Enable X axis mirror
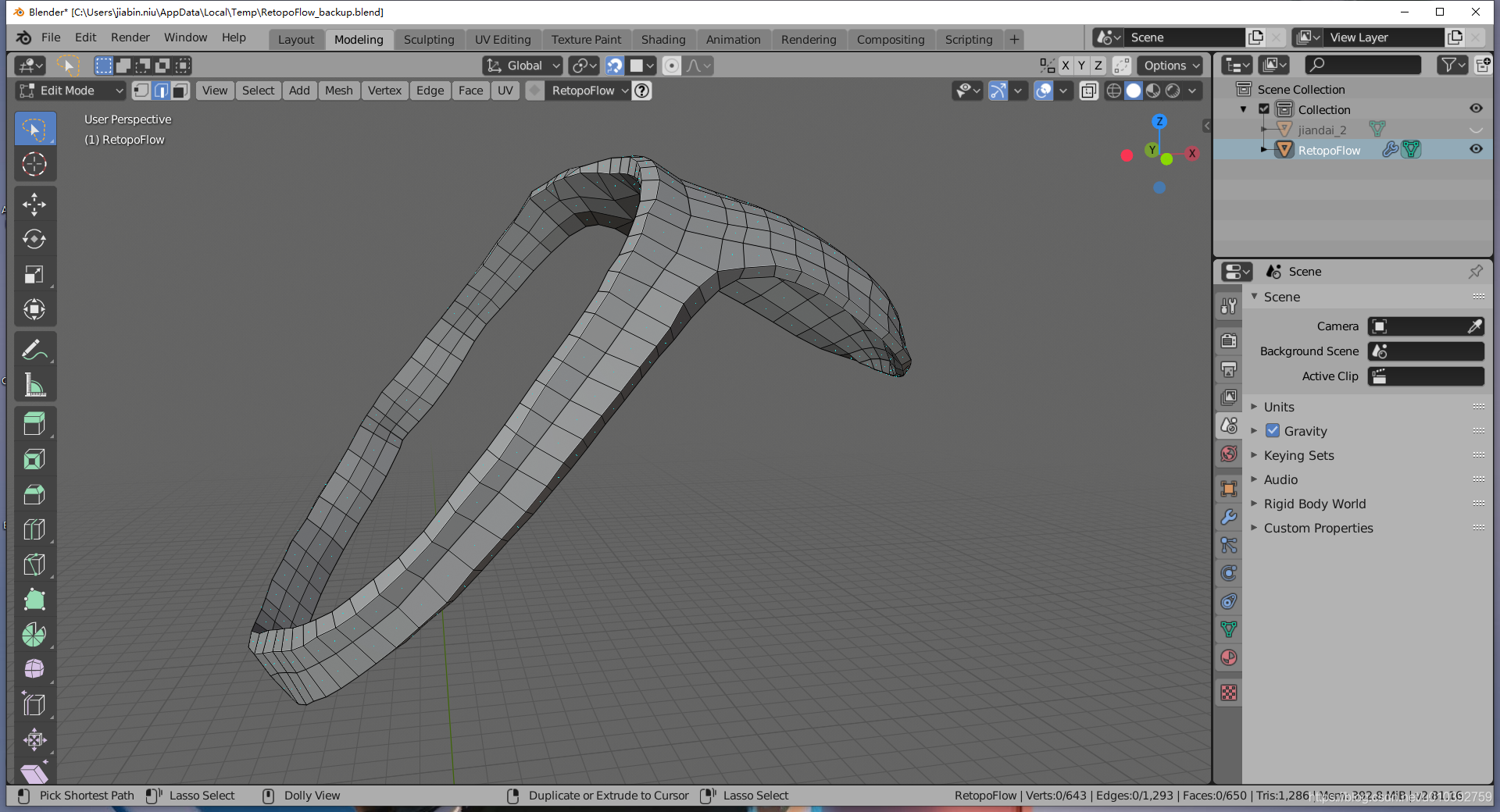The width and height of the screenshot is (1500, 812). 1066,66
